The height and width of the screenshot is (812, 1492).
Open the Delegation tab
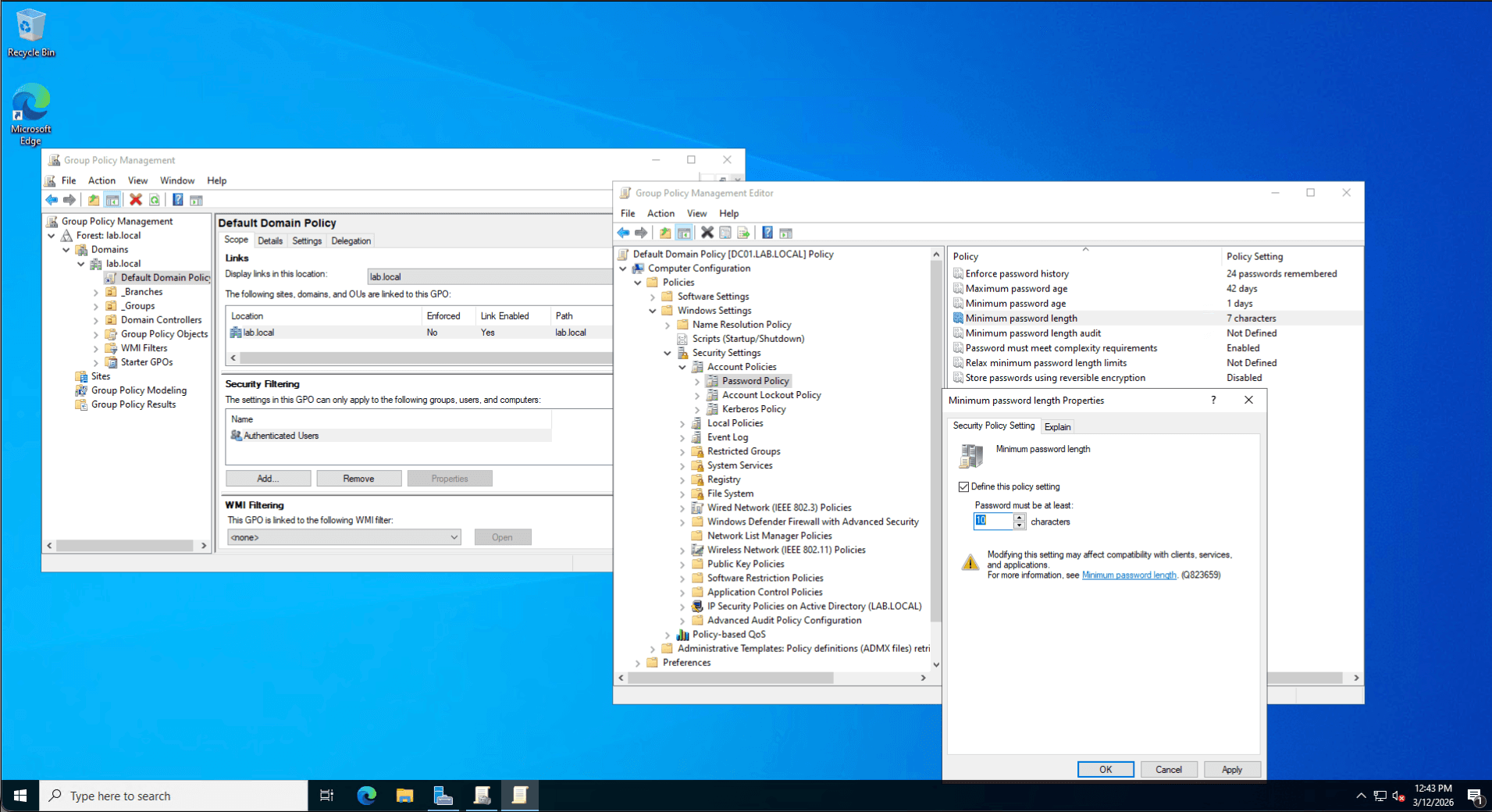click(x=351, y=241)
